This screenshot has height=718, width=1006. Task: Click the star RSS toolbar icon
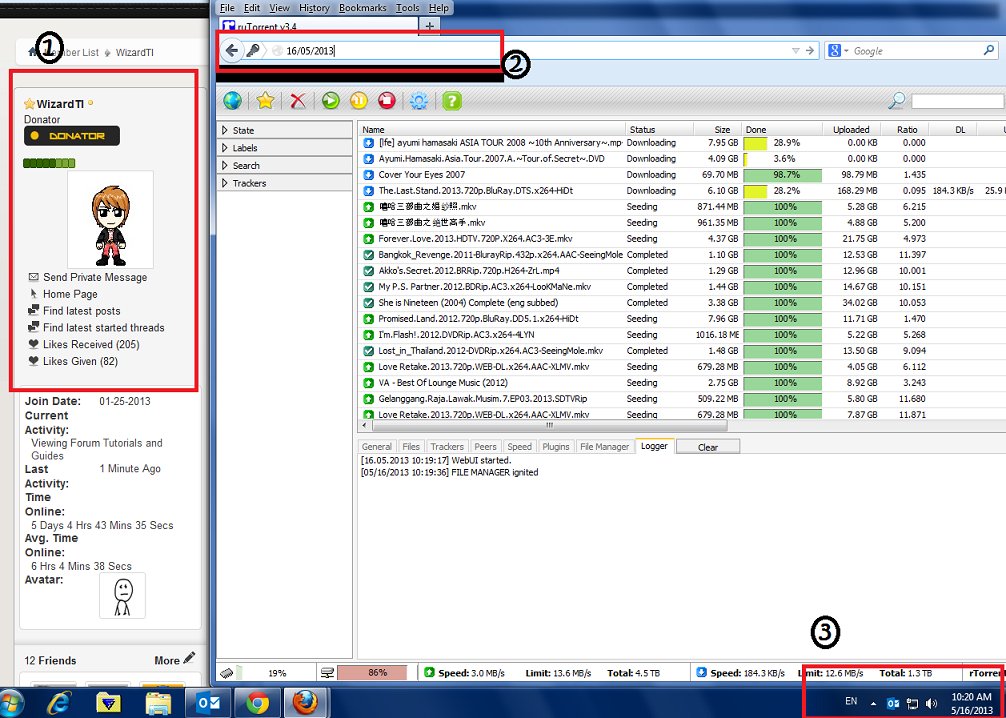coord(265,100)
